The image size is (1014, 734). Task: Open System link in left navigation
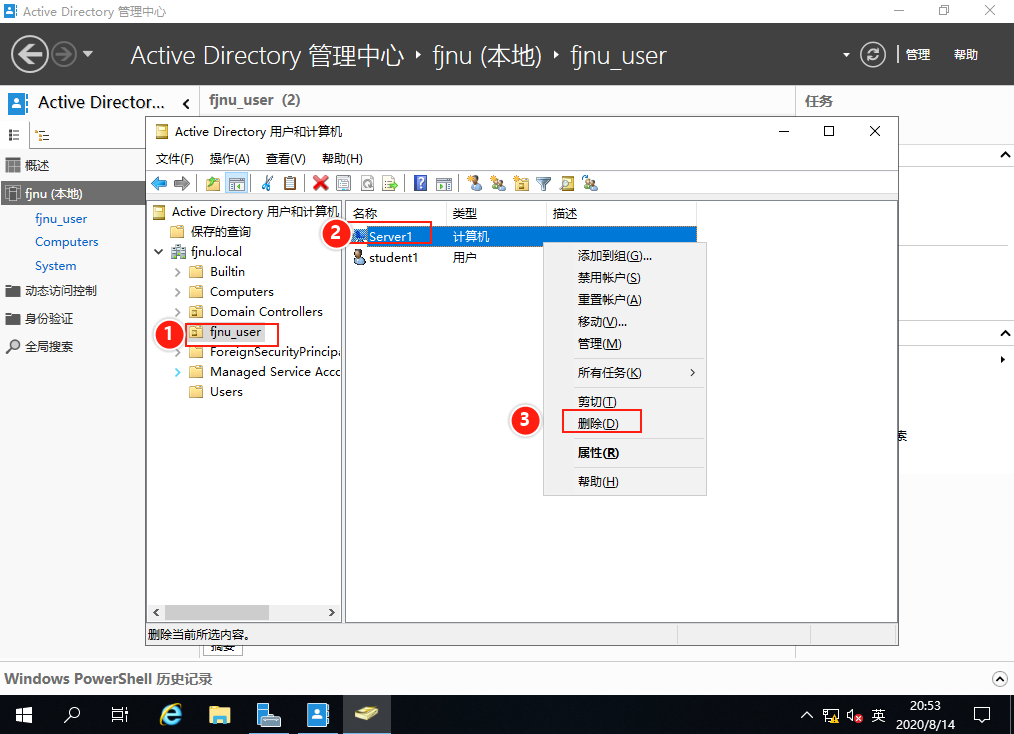tap(56, 266)
